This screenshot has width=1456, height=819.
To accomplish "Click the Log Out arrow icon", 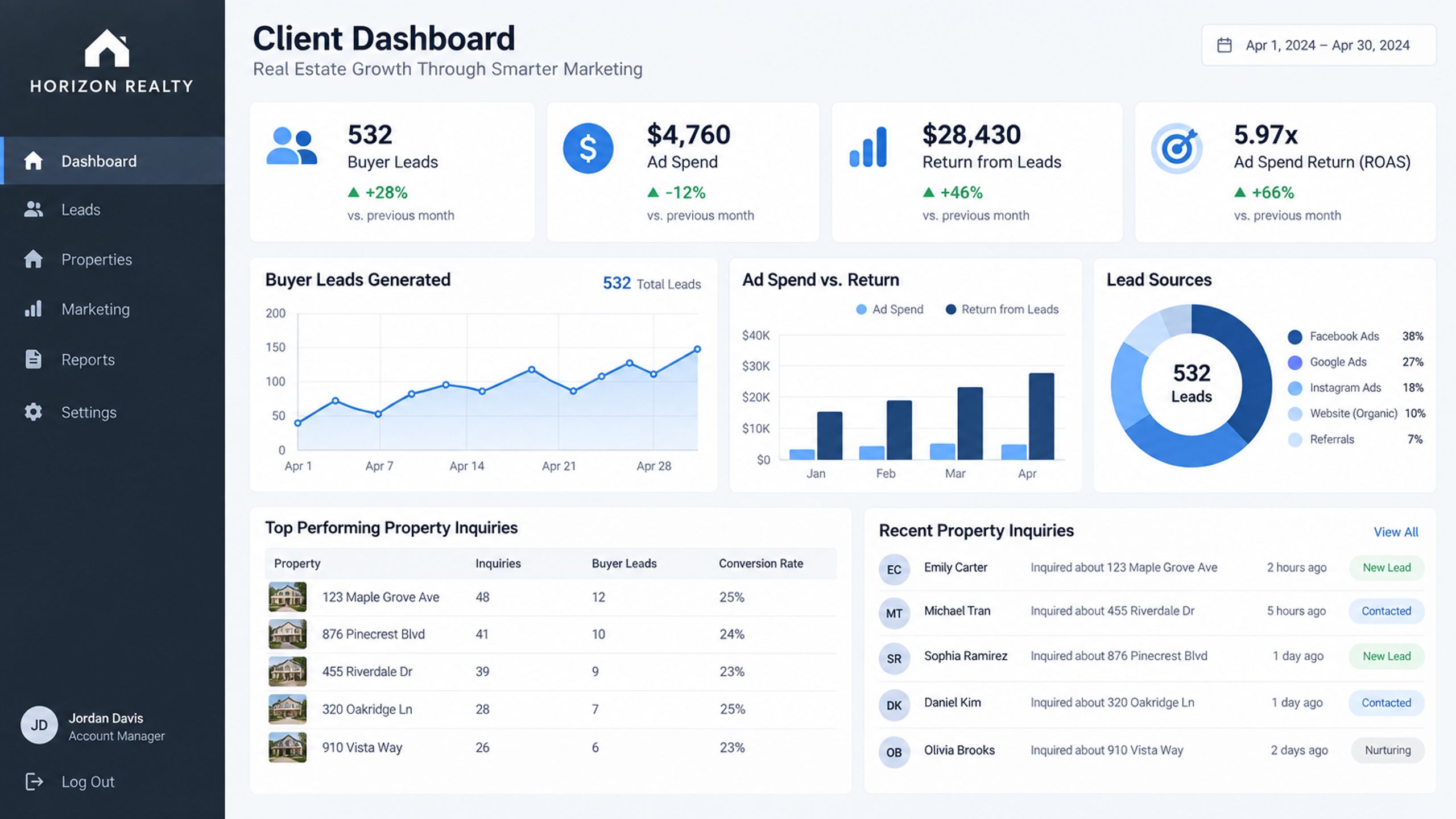I will pos(34,781).
